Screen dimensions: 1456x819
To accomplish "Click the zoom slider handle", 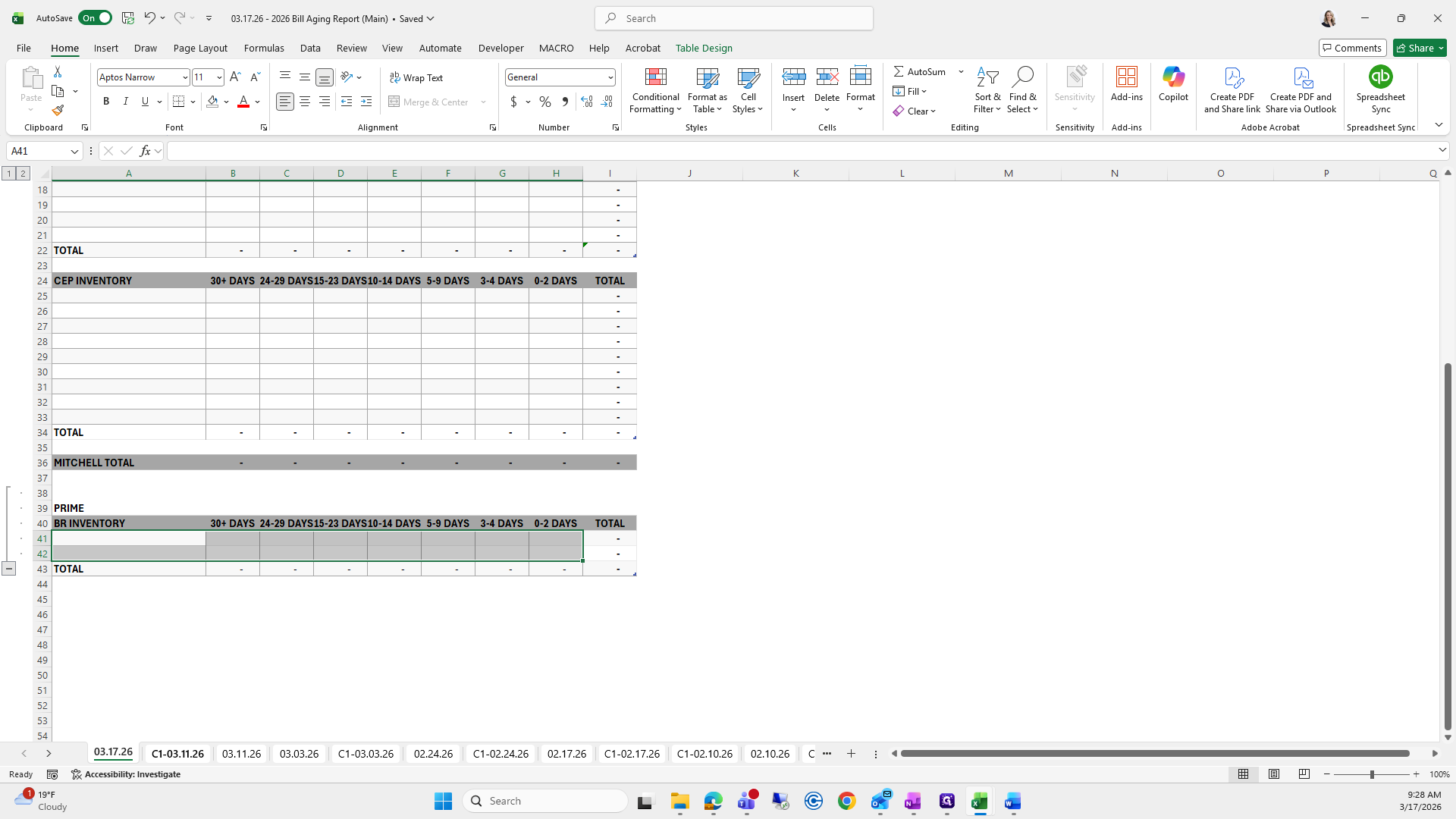I will (x=1371, y=774).
